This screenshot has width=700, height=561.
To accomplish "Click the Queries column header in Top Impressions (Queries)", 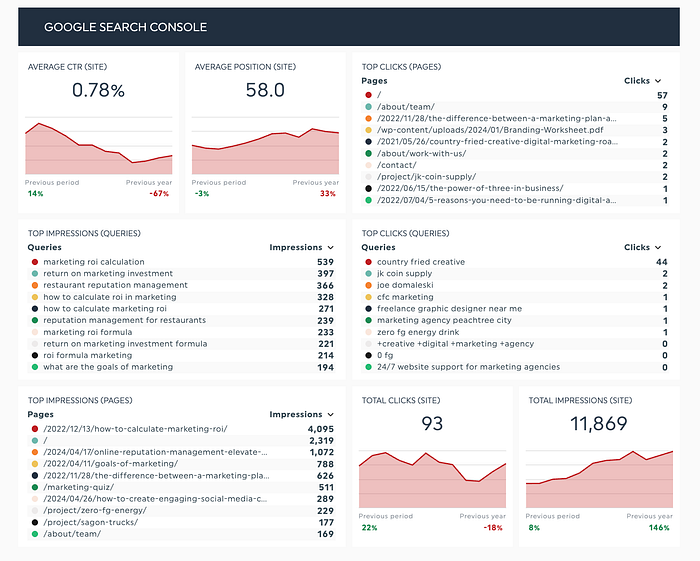I will coord(45,247).
